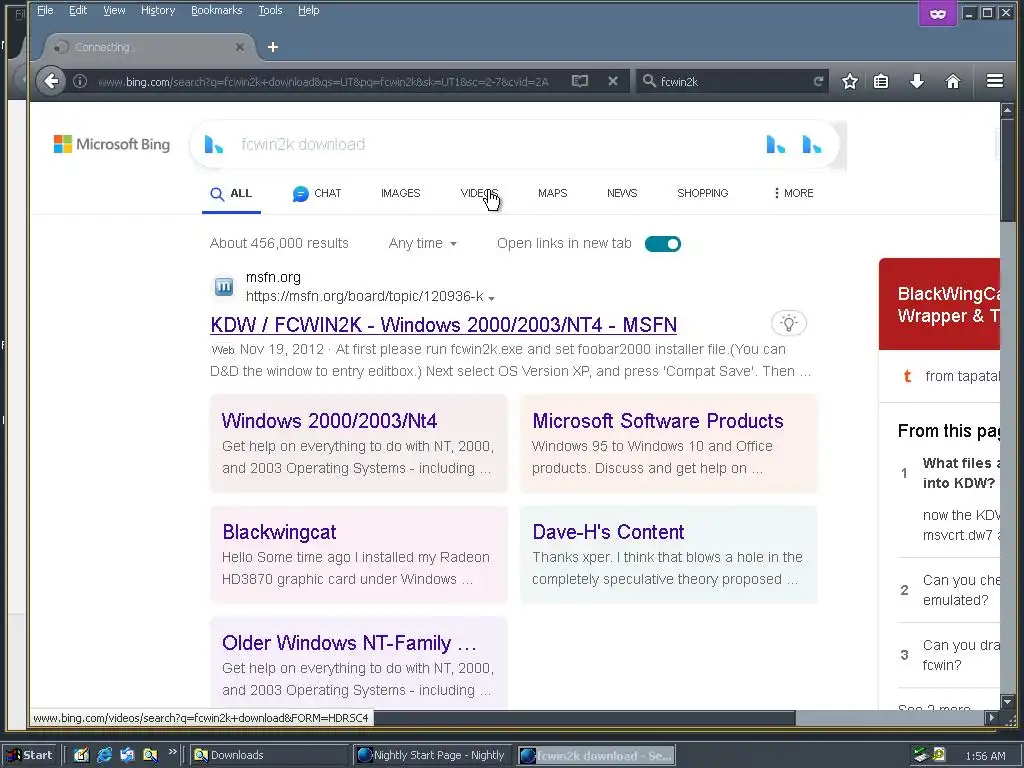The width and height of the screenshot is (1024, 768).
Task: Click the horizontal scrollbar right arrow
Action: (992, 718)
